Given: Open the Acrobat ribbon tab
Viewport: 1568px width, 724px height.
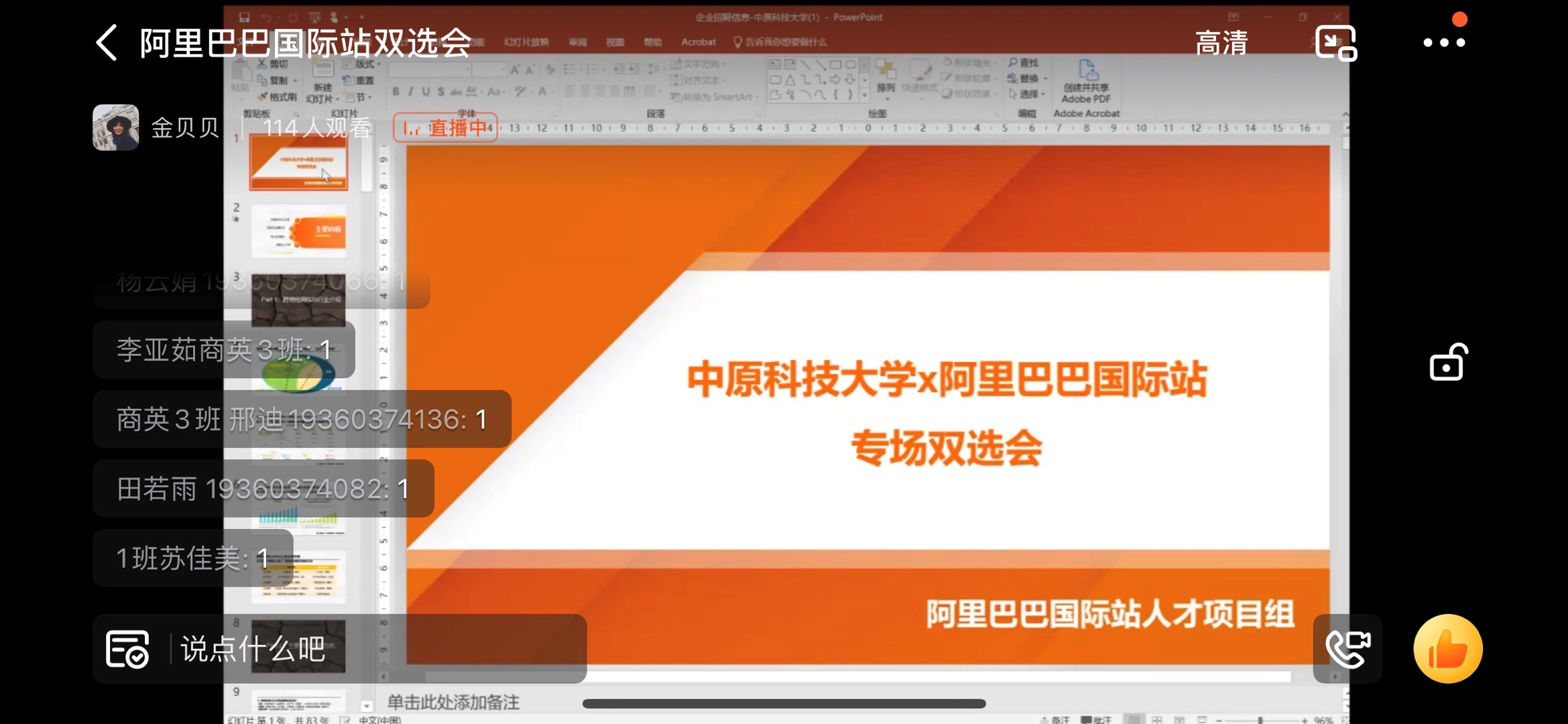Looking at the screenshot, I should point(698,42).
